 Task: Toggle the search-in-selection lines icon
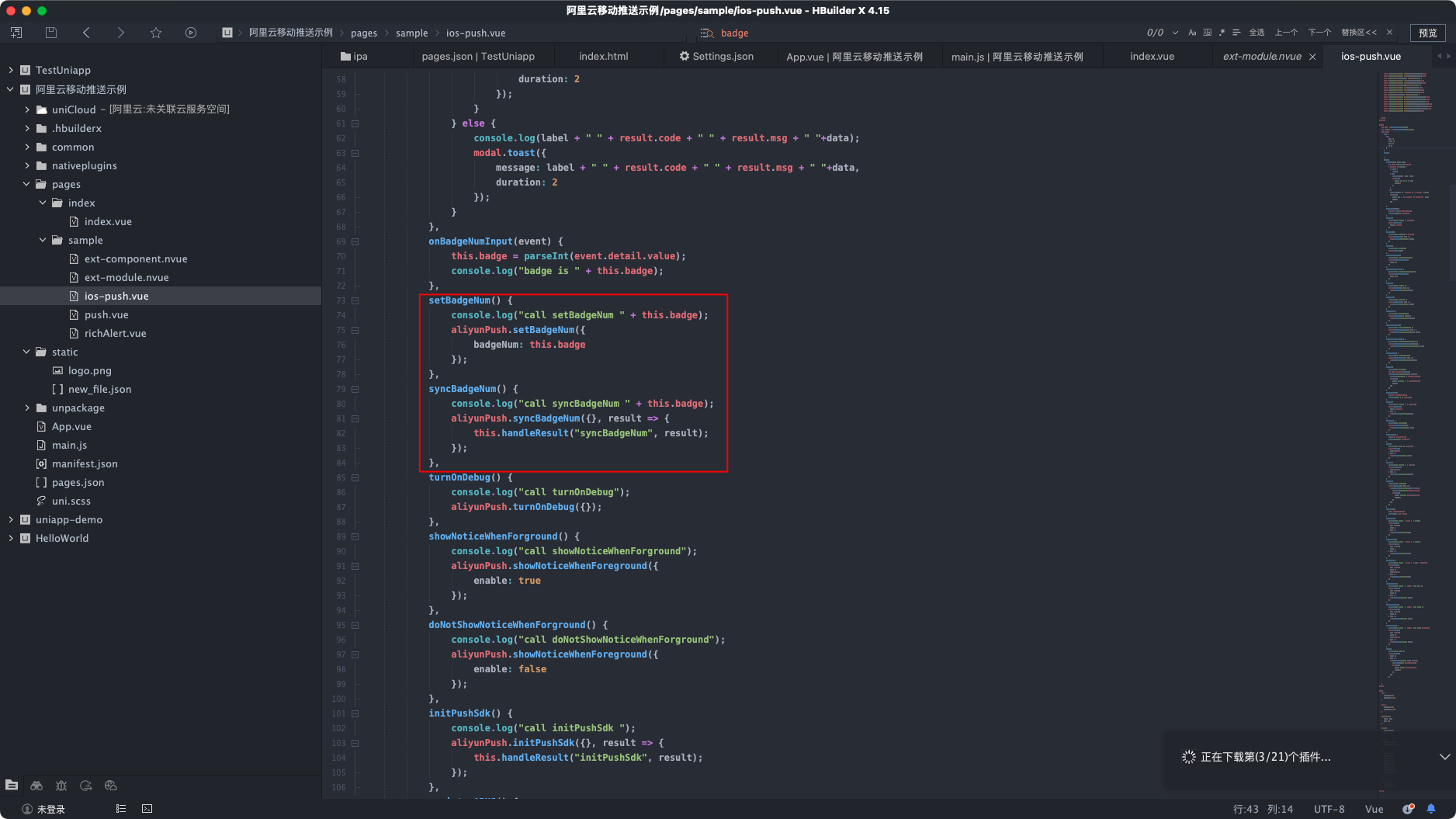[x=1236, y=33]
